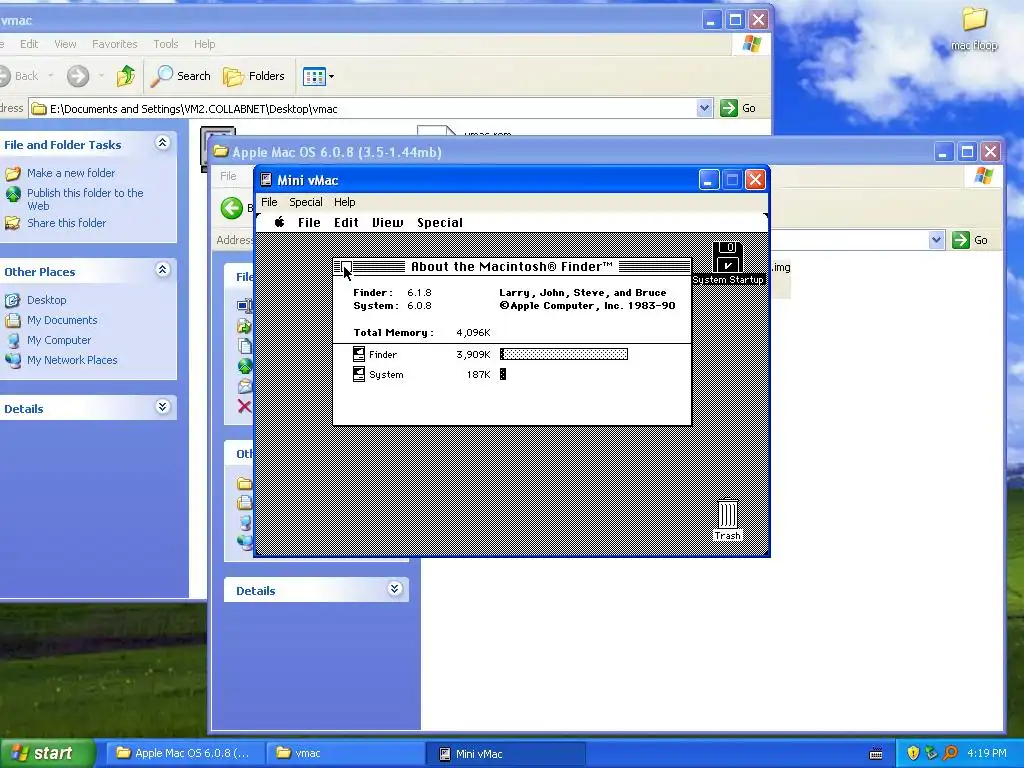The height and width of the screenshot is (768, 1024).
Task: Open My Network Places link
Action: (72, 360)
